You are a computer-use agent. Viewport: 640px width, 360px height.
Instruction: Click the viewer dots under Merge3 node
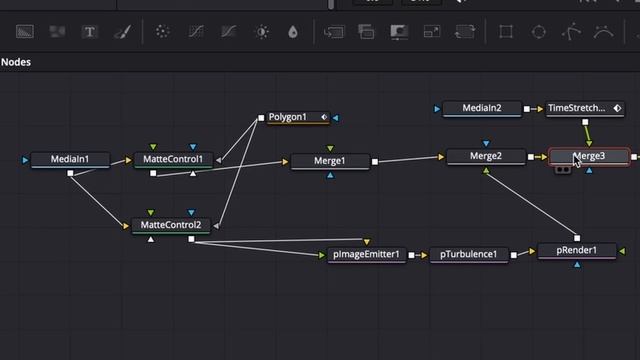tap(563, 169)
